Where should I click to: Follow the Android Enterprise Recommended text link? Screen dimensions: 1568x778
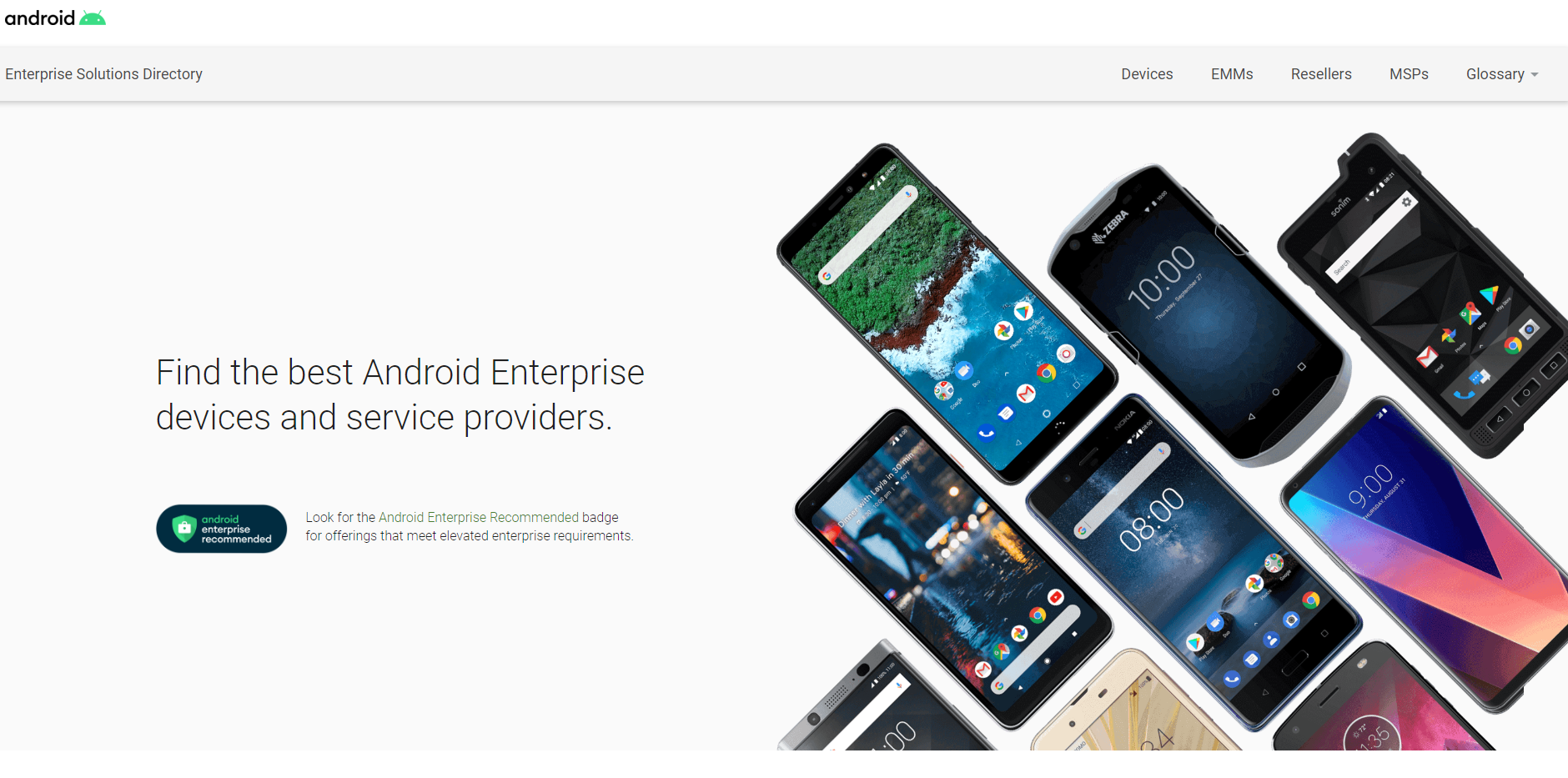(x=478, y=517)
